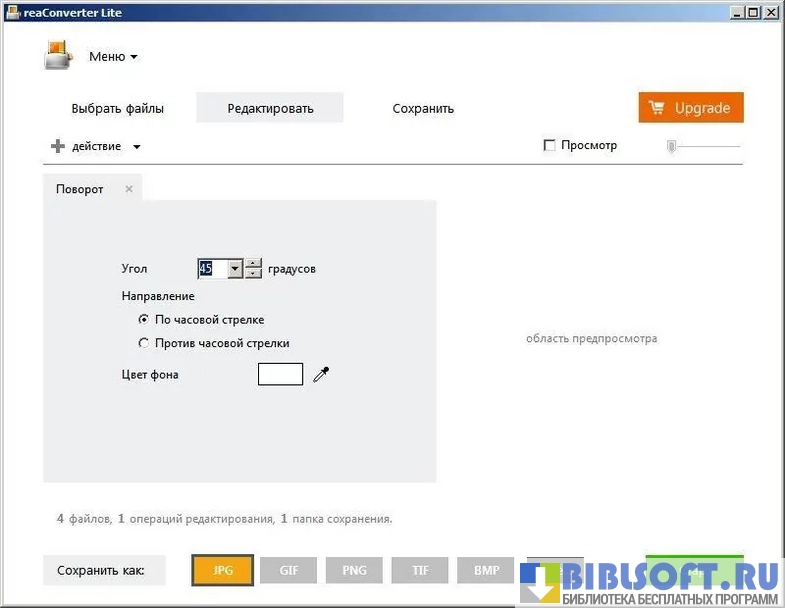Screen dimensions: 785x608
Task: Expand the Угол angle dropdown list
Action: [235, 268]
